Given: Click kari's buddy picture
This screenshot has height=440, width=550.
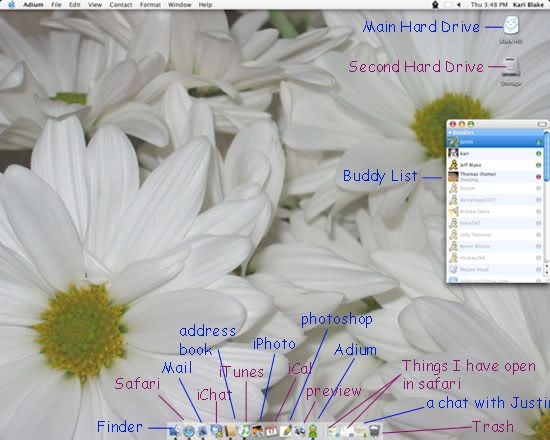Looking at the screenshot, I should click(454, 153).
